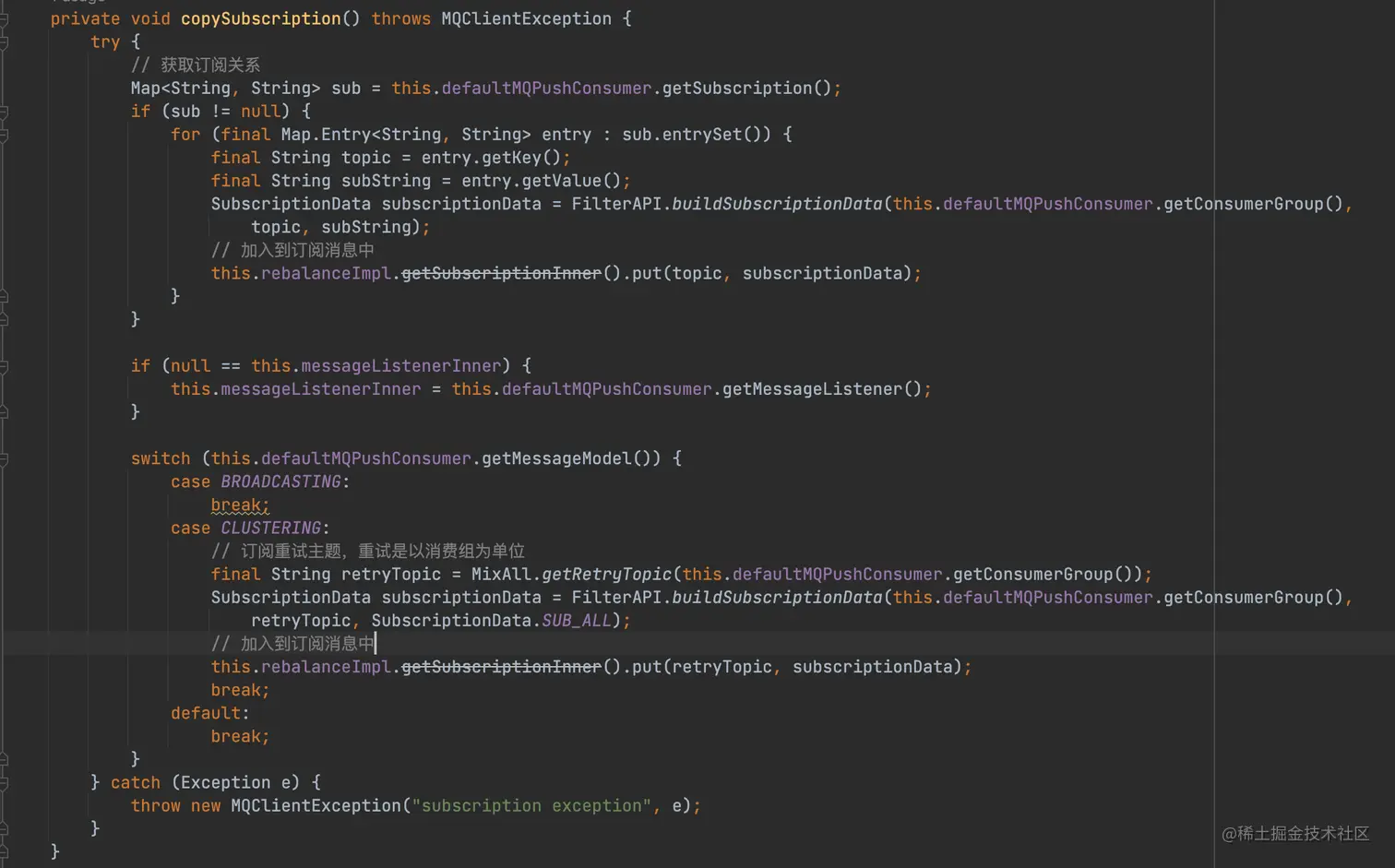Click getMessageListener() call
The height and width of the screenshot is (868, 1395).
[821, 389]
